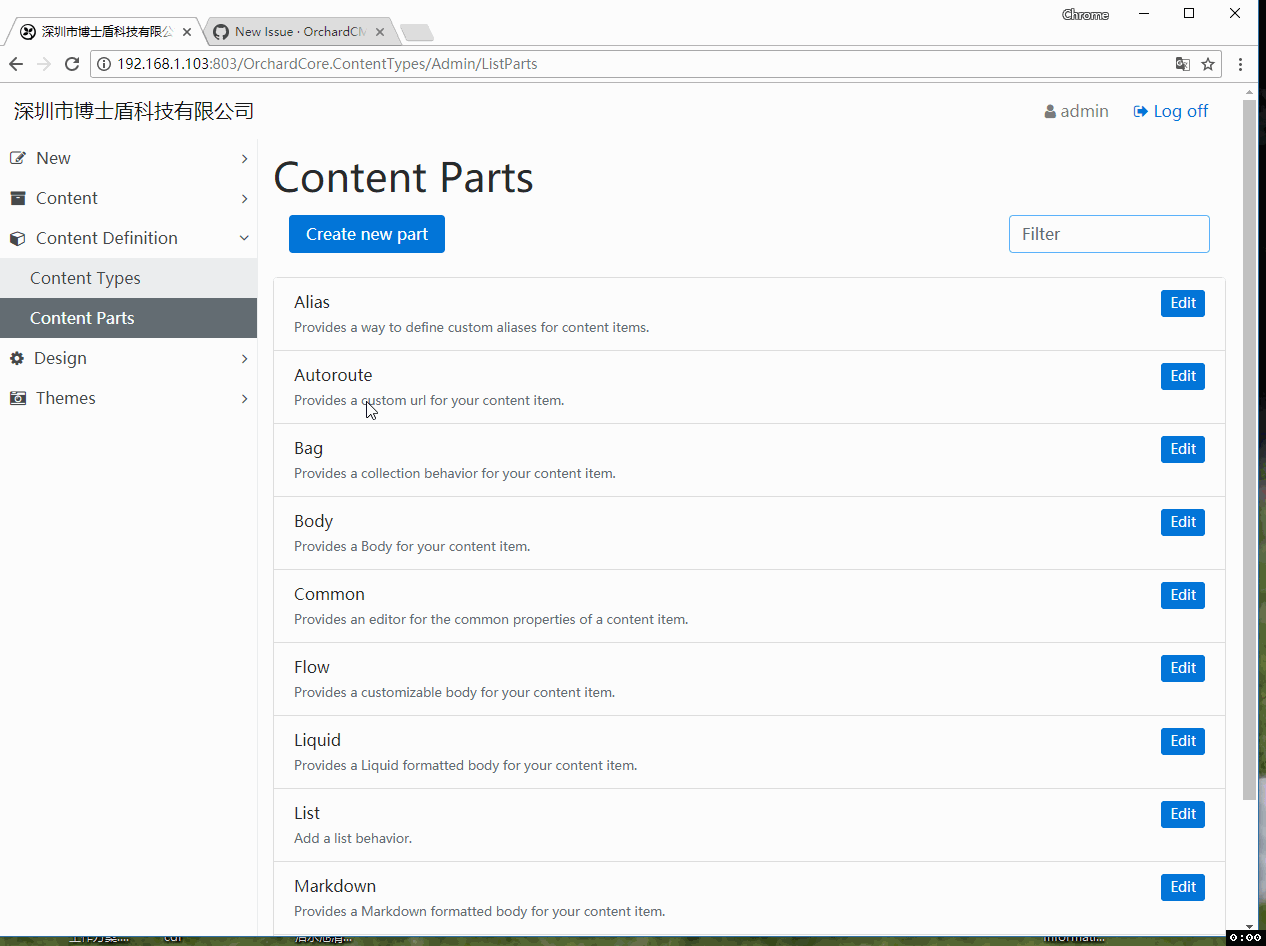
Task: Edit the Markdown part
Action: 1183,887
